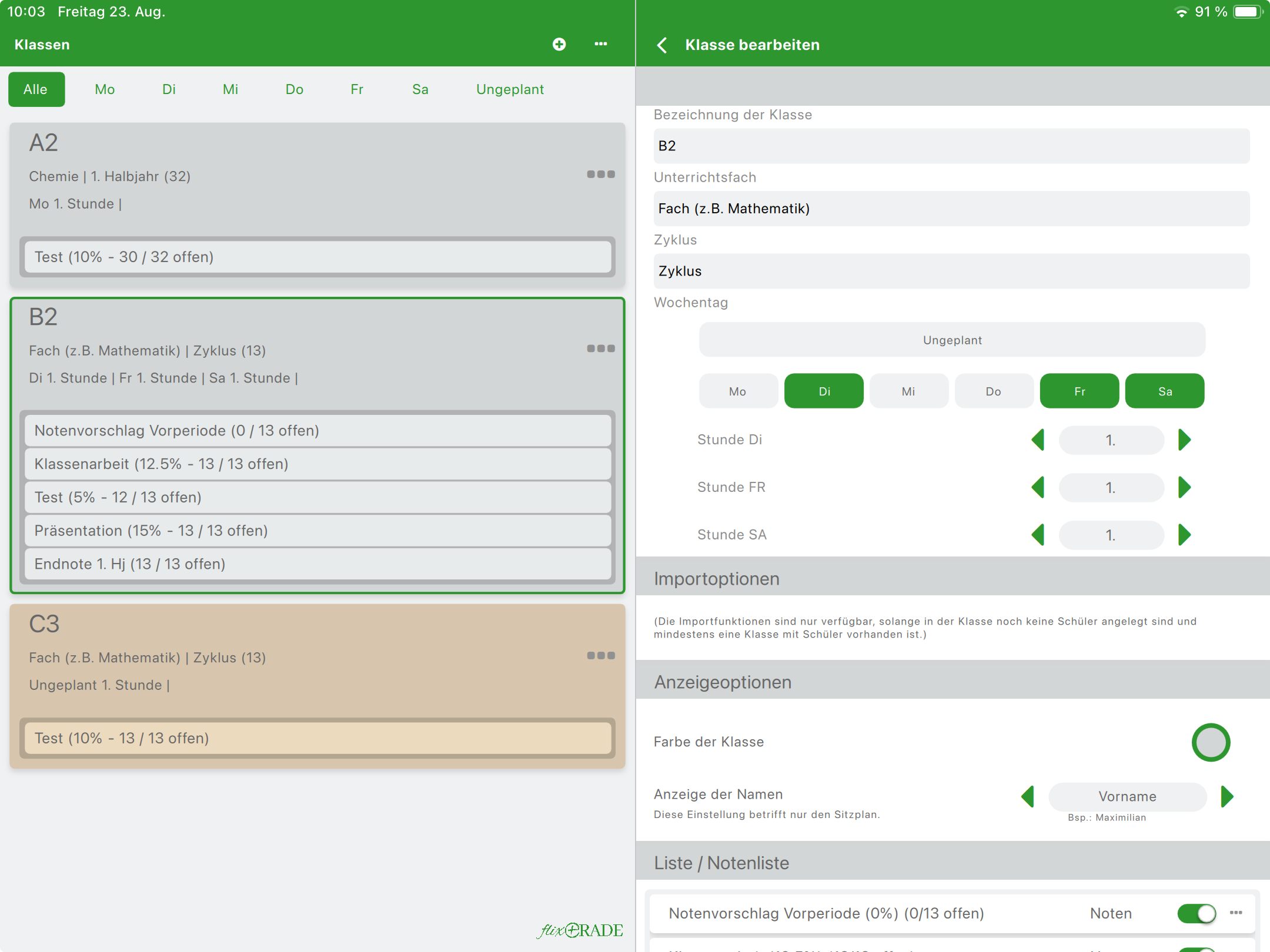Increase Stunde Di with right arrow
This screenshot has width=1270, height=952.
click(x=1184, y=440)
